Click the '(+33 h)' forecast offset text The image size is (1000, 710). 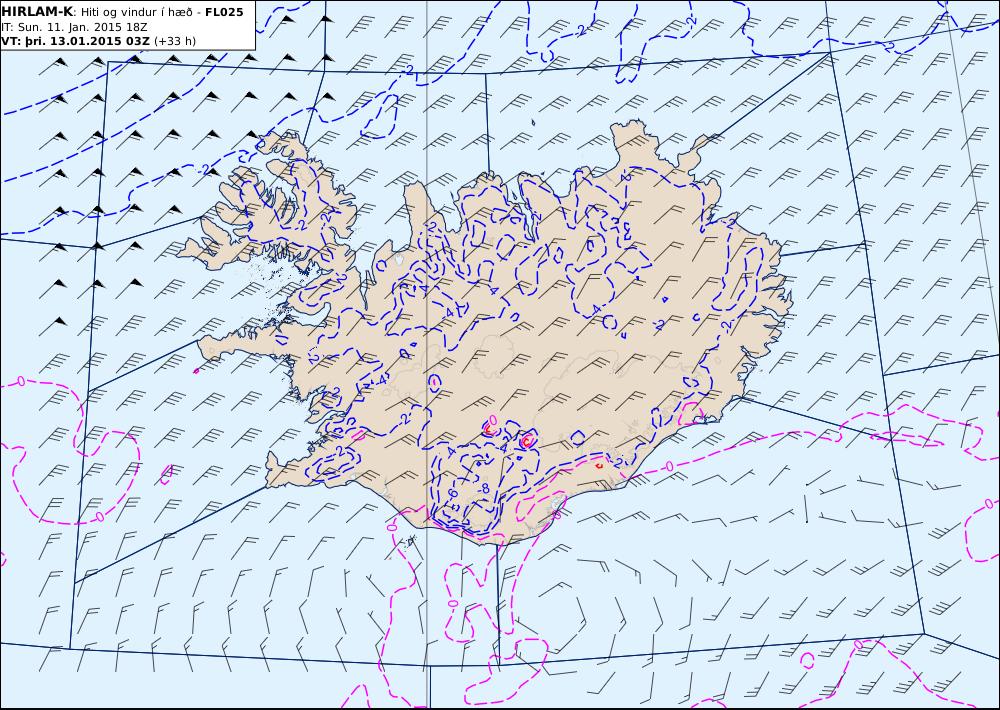click(175, 41)
